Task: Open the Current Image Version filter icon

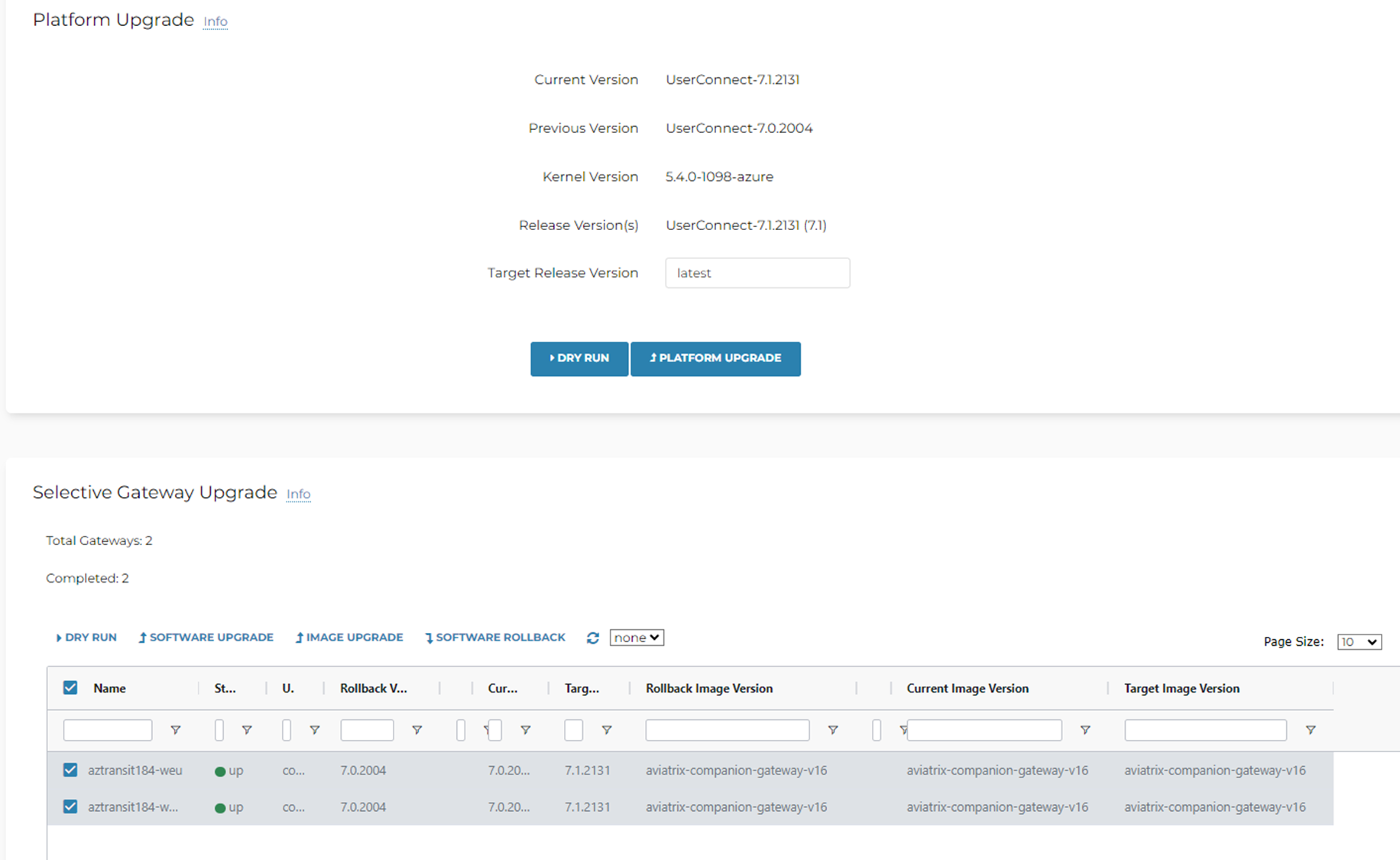Action: (1084, 730)
